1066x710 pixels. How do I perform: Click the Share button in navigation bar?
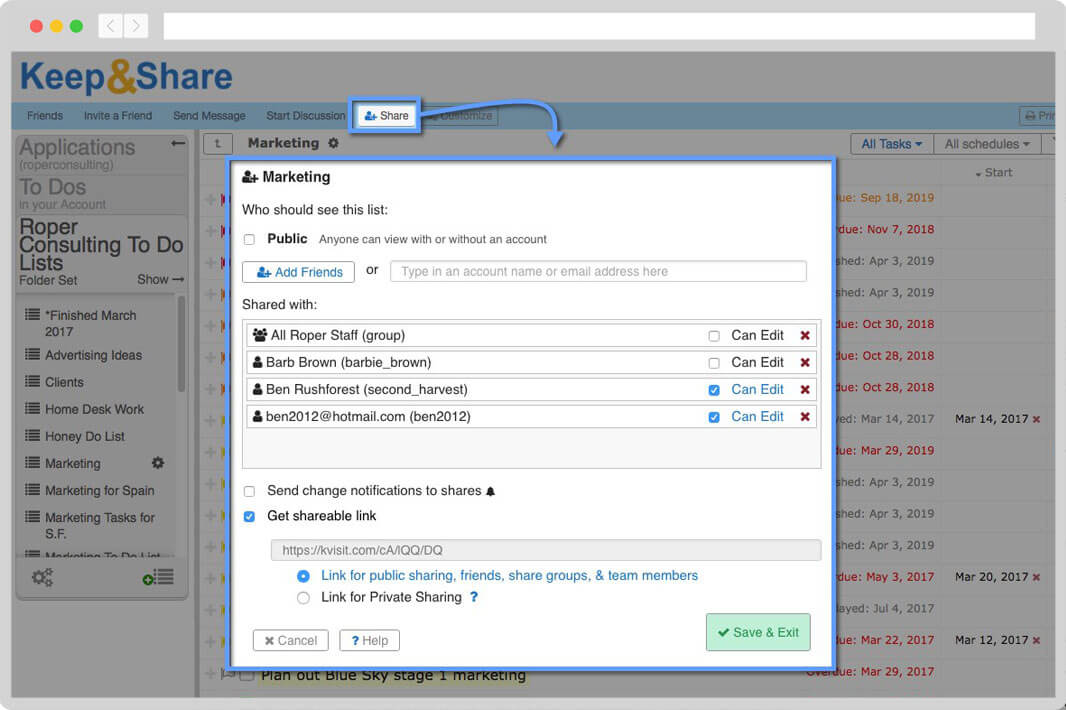(x=386, y=116)
